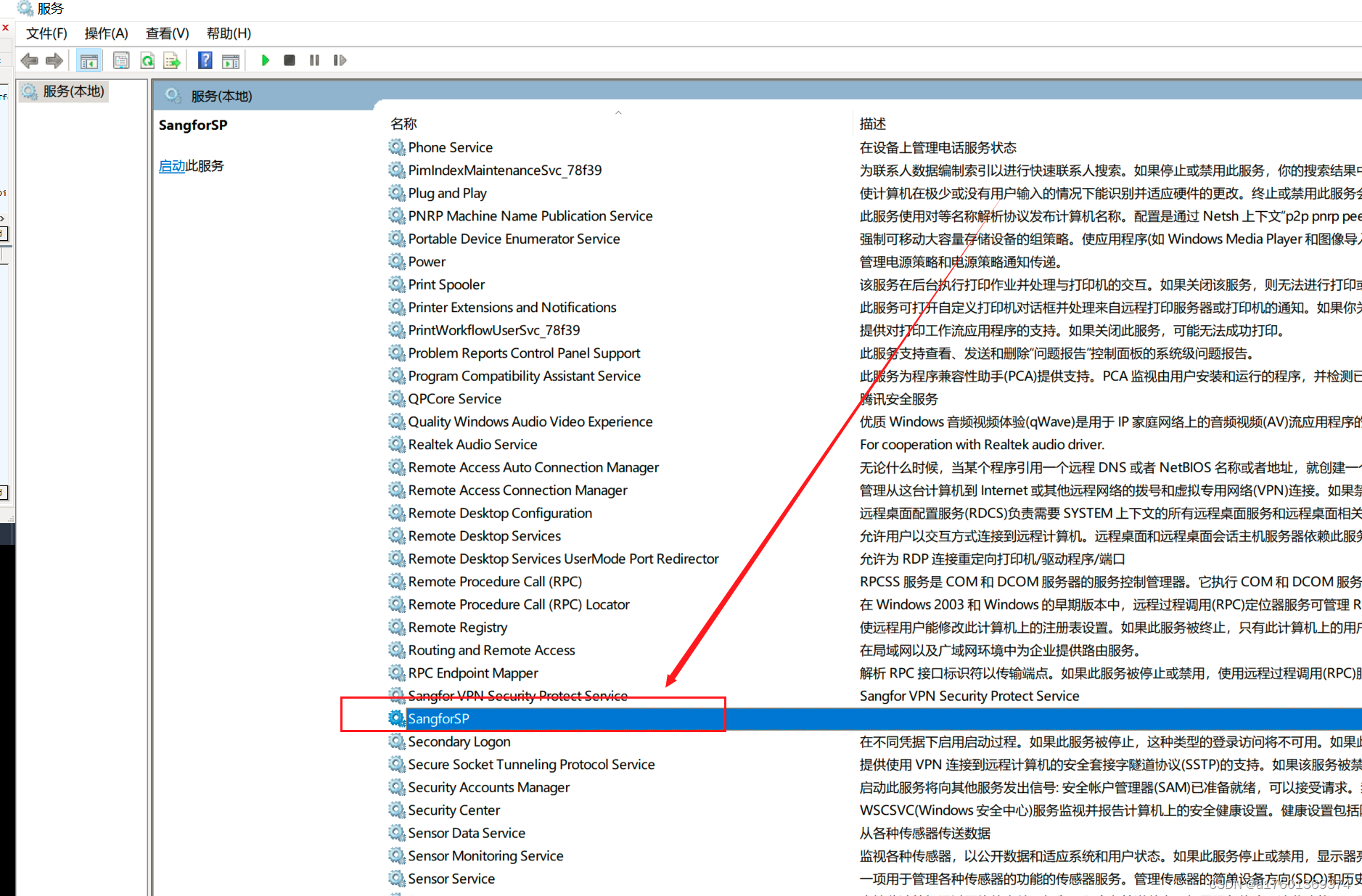Screen dimensions: 1362x896
Task: Click the Back arrow toolbar icon
Action: coord(29,61)
